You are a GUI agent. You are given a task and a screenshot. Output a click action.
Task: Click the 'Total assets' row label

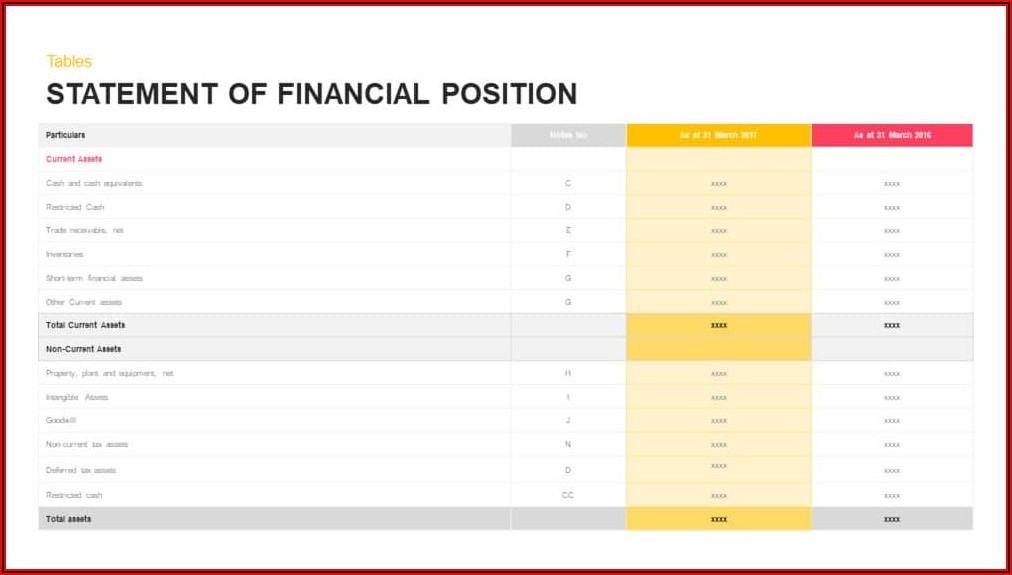click(x=69, y=519)
